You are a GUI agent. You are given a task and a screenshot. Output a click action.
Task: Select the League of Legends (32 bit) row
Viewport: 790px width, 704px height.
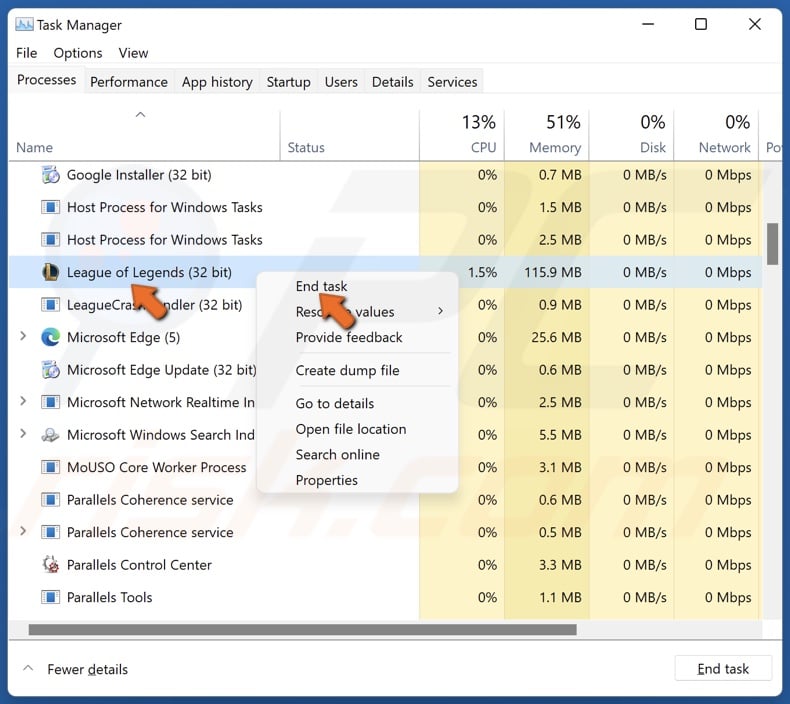(x=385, y=272)
